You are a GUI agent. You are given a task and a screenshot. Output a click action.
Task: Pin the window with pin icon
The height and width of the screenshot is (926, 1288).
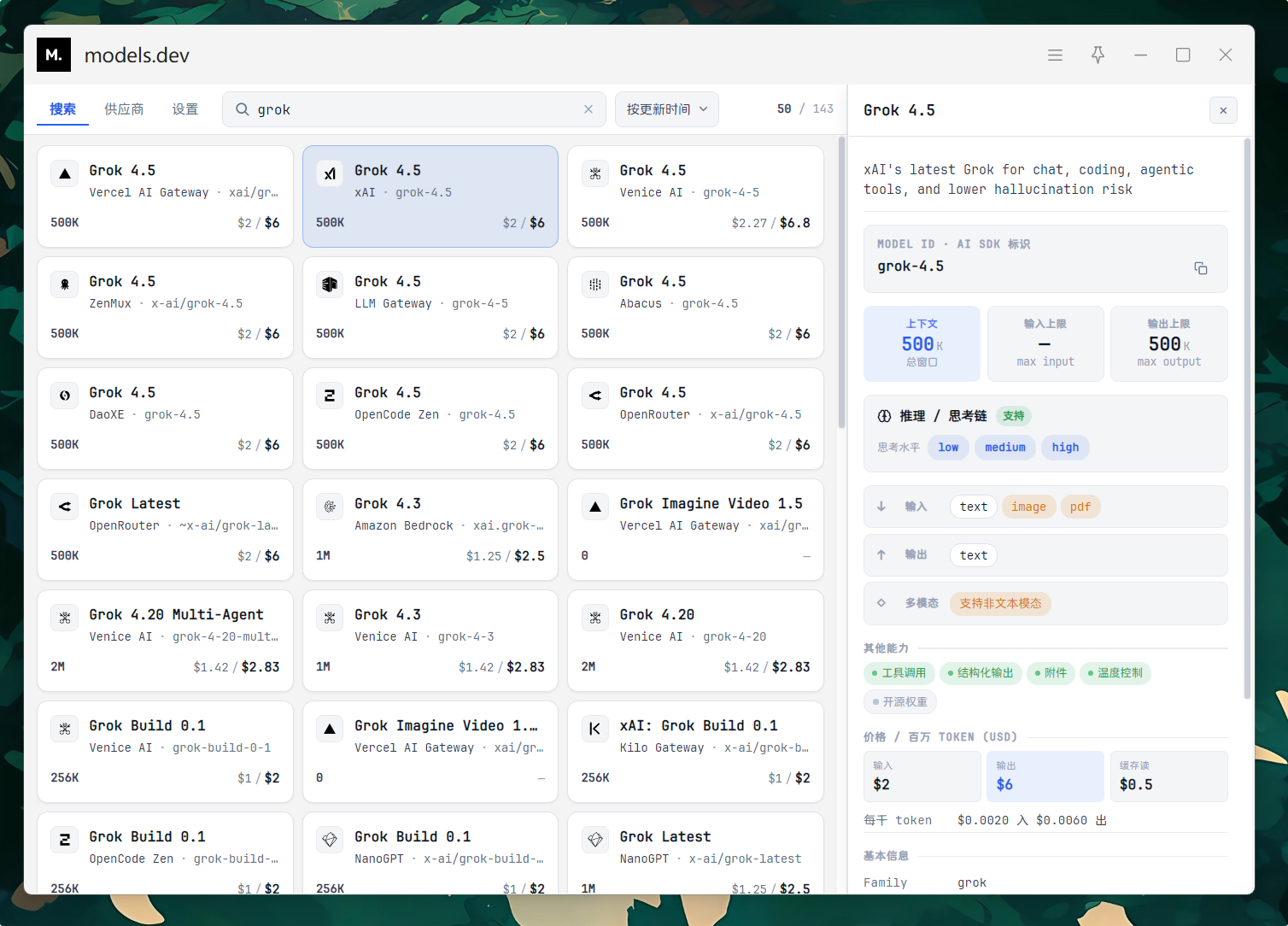coord(1098,55)
